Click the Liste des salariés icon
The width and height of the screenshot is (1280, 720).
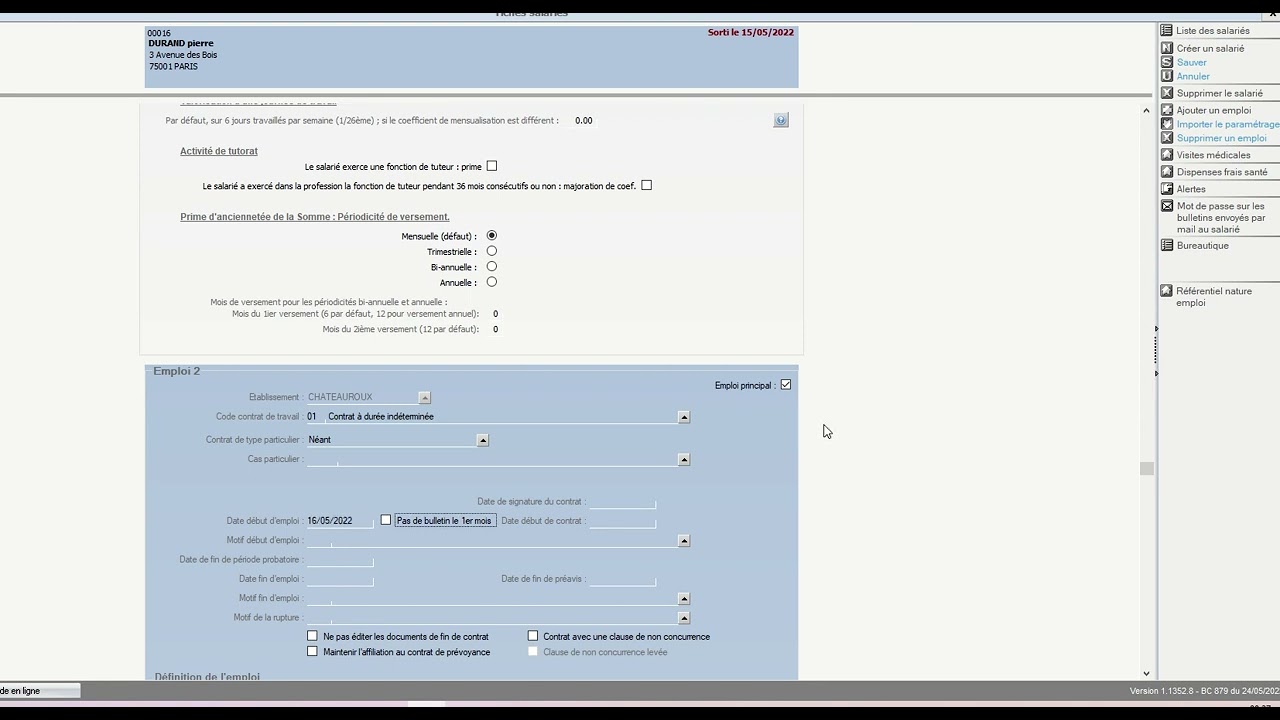coord(1166,31)
